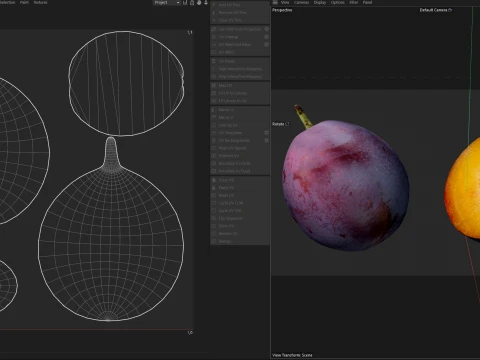Click the down-arrow icon next to Project

206,3
